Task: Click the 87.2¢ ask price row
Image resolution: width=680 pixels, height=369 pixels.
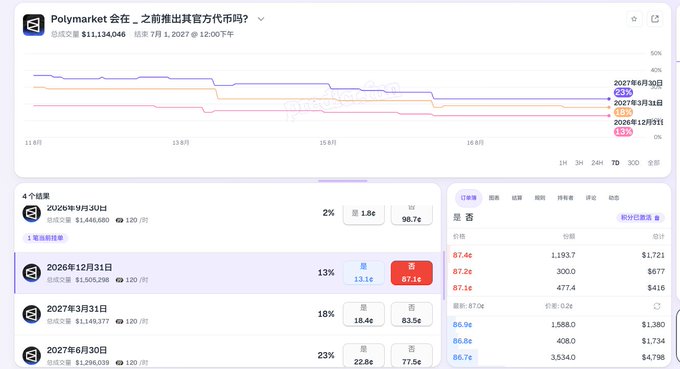Action: point(559,271)
